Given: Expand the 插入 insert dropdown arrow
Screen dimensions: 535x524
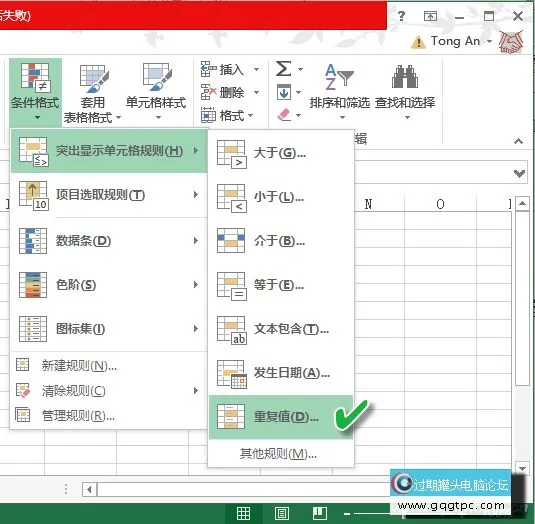Looking at the screenshot, I should coord(256,70).
